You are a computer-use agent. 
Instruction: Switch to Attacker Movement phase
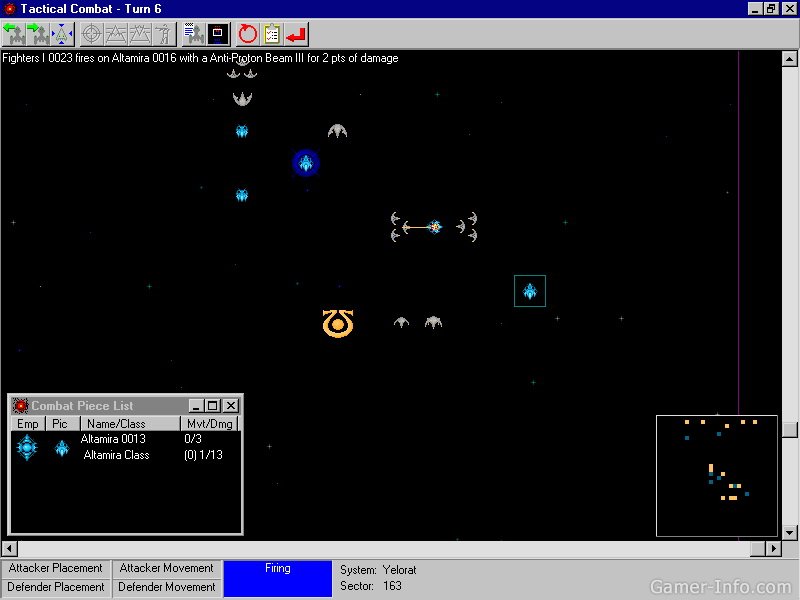point(166,568)
